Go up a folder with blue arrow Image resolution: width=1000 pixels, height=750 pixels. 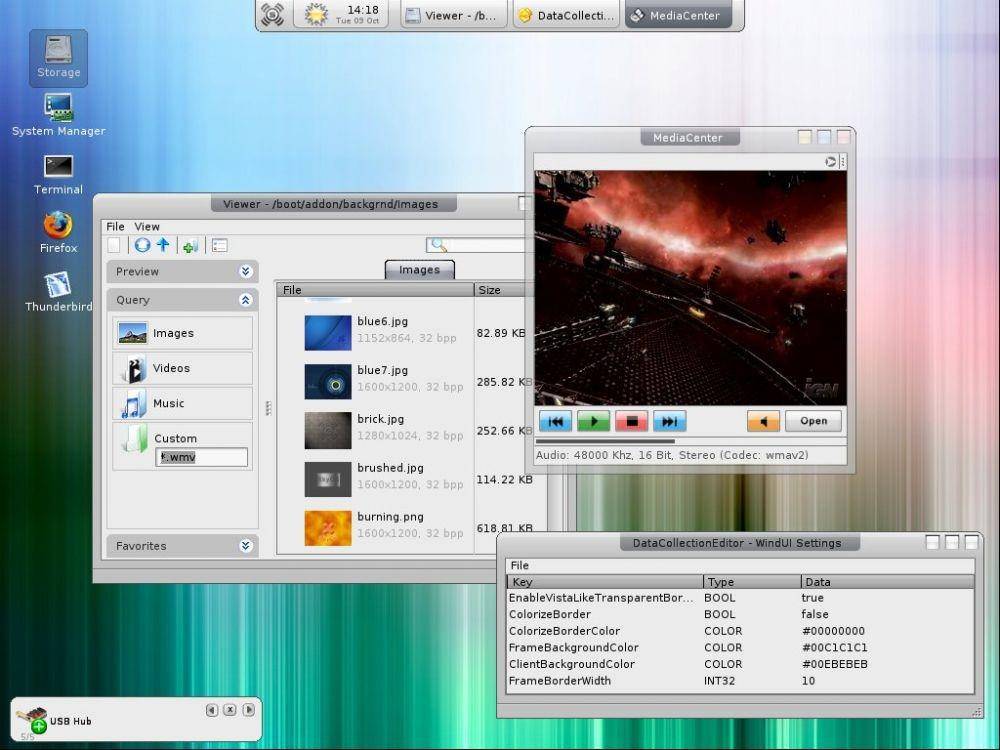click(x=163, y=245)
